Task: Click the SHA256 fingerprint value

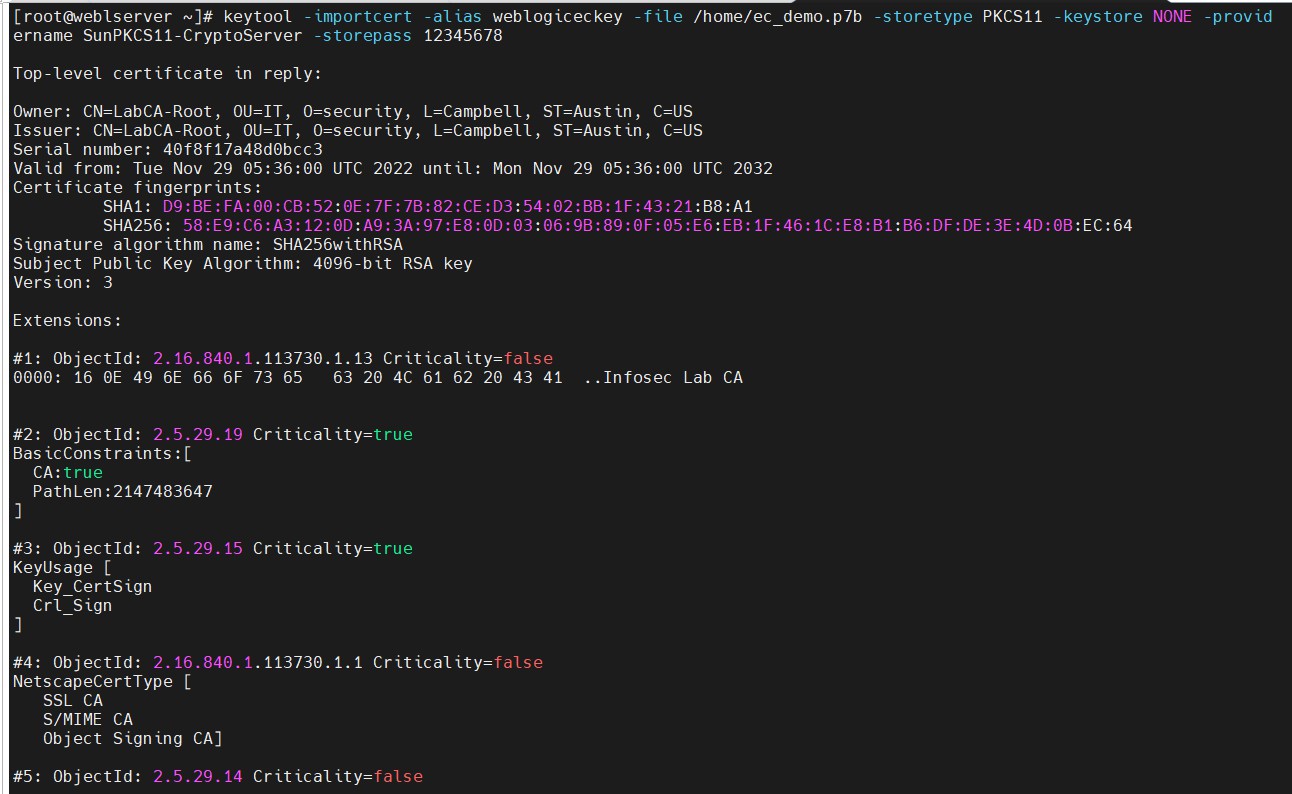Action: pyautogui.click(x=657, y=226)
